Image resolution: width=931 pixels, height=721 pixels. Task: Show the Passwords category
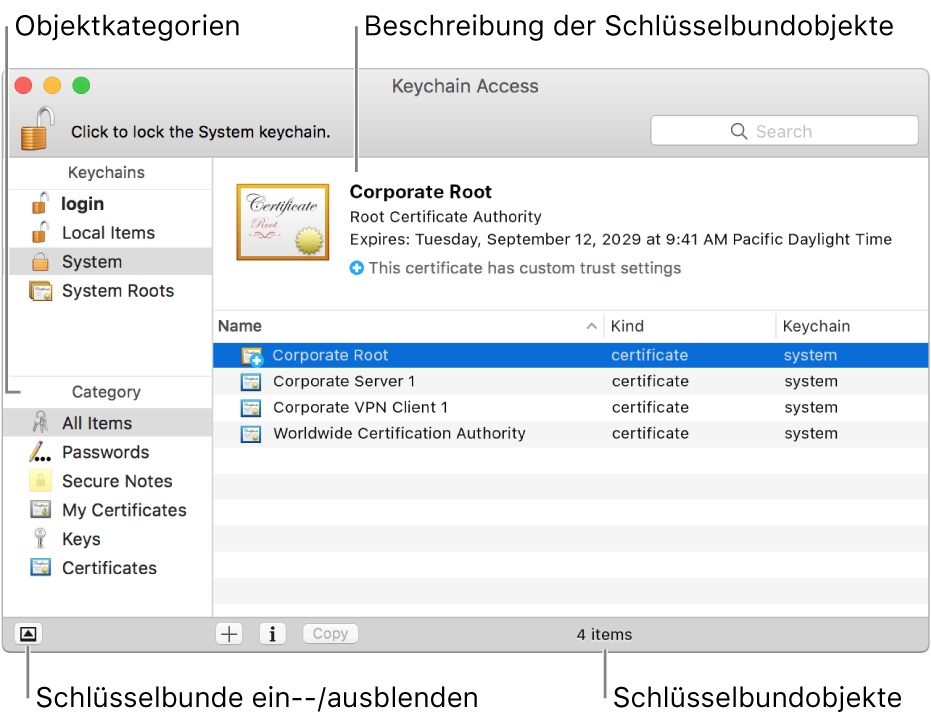click(108, 452)
